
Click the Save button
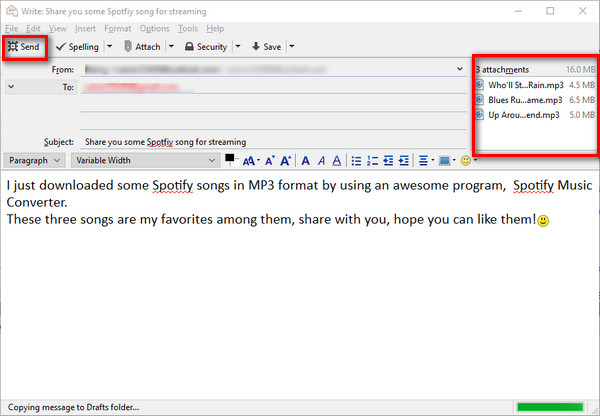tap(266, 47)
